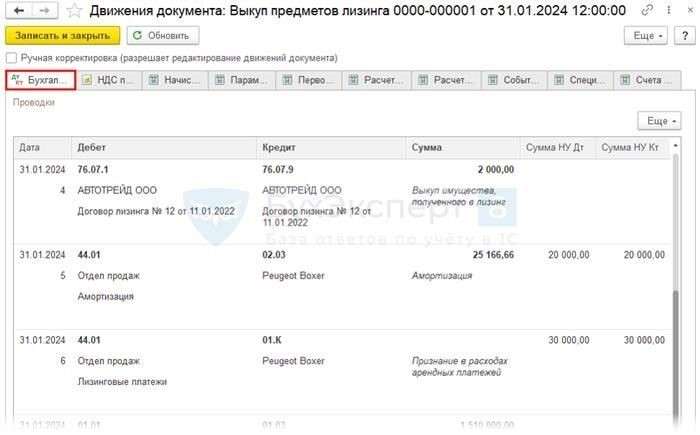The height and width of the screenshot is (435, 700).
Task: Open the Еще dropdown above the postings table
Action: click(659, 121)
